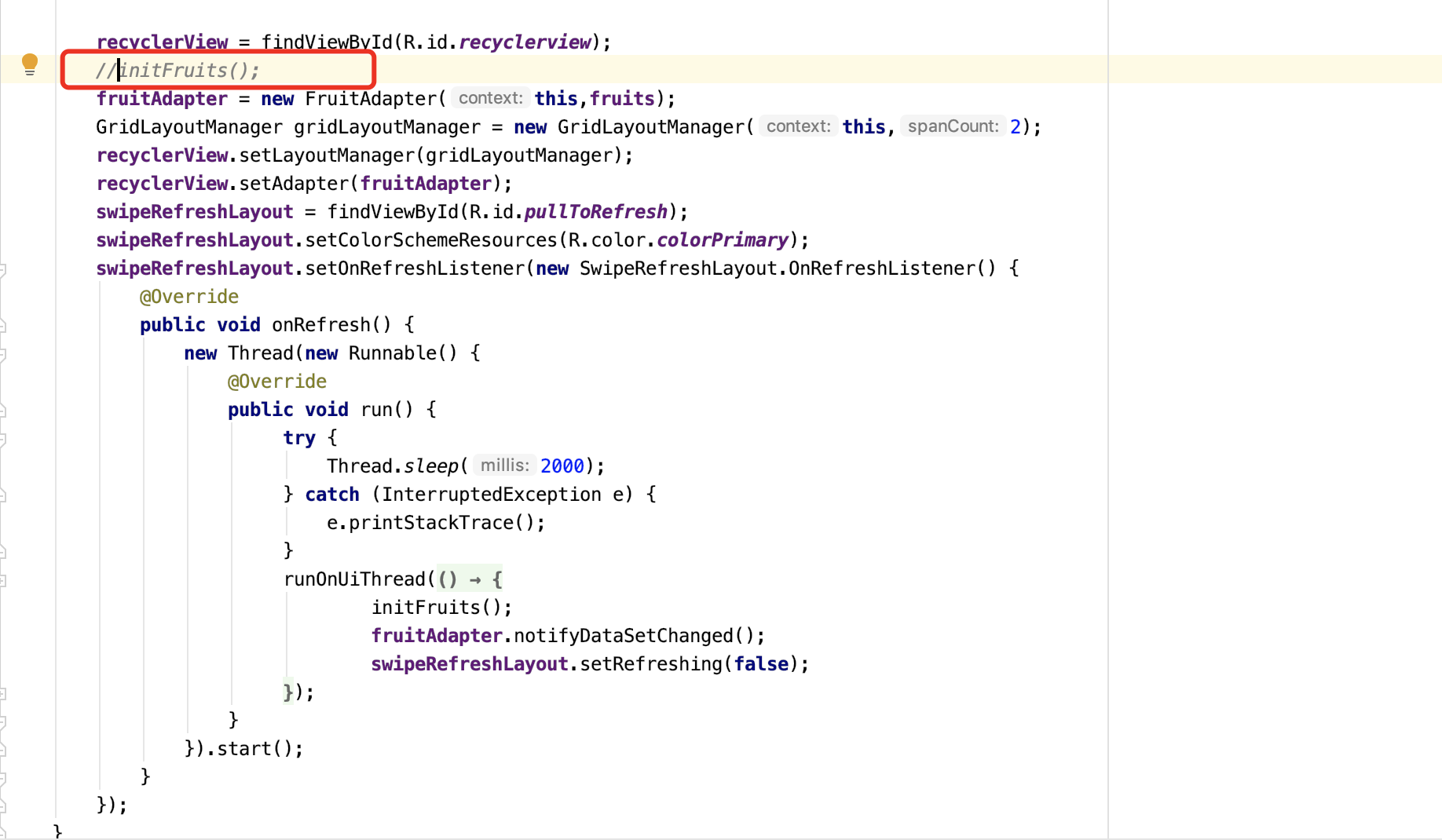The image size is (1442, 840).
Task: Click the 'spanCount:' parameter hint
Action: (953, 126)
